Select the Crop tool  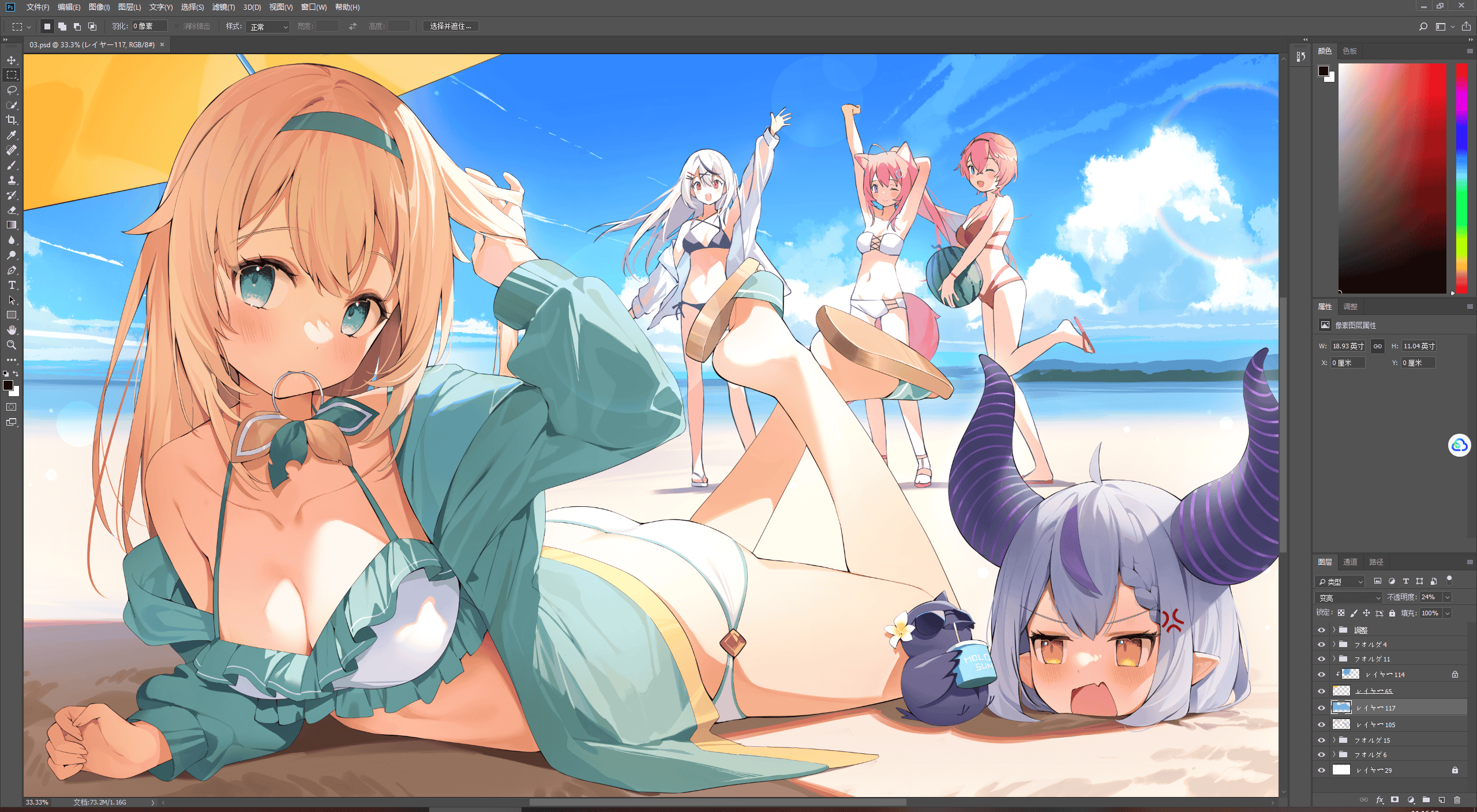12,120
